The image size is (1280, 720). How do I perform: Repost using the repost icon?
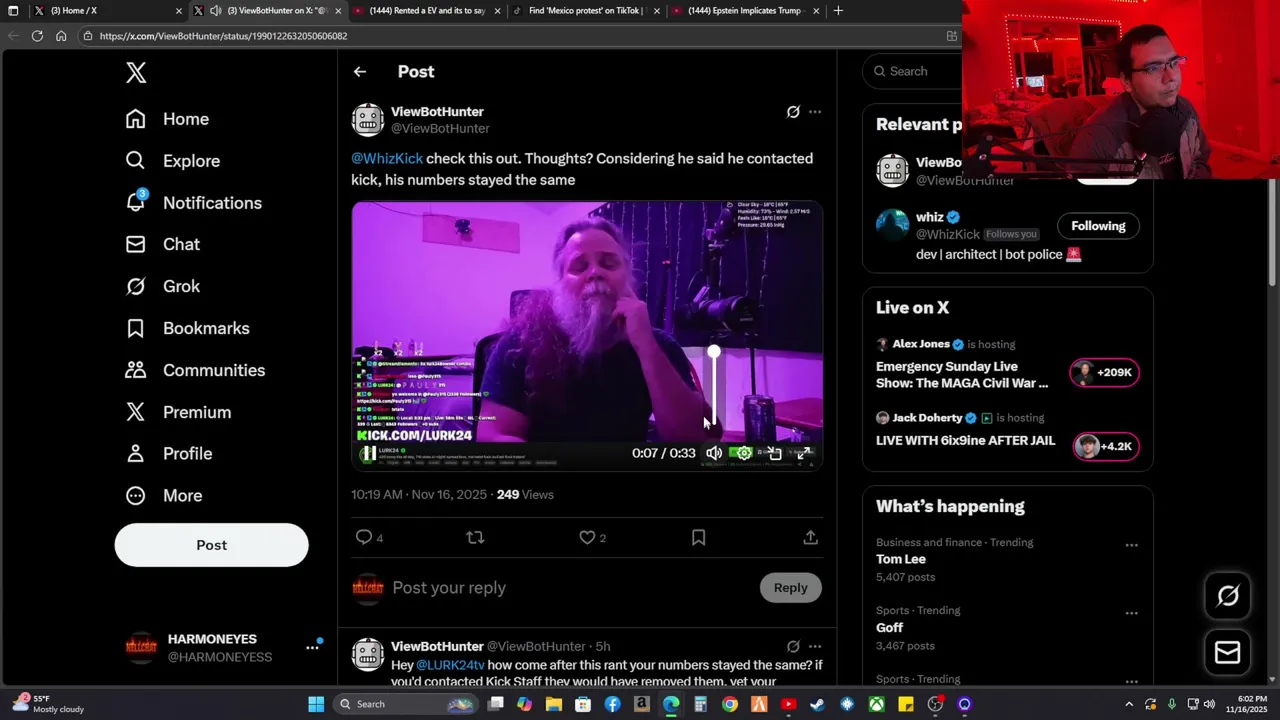pyautogui.click(x=475, y=537)
